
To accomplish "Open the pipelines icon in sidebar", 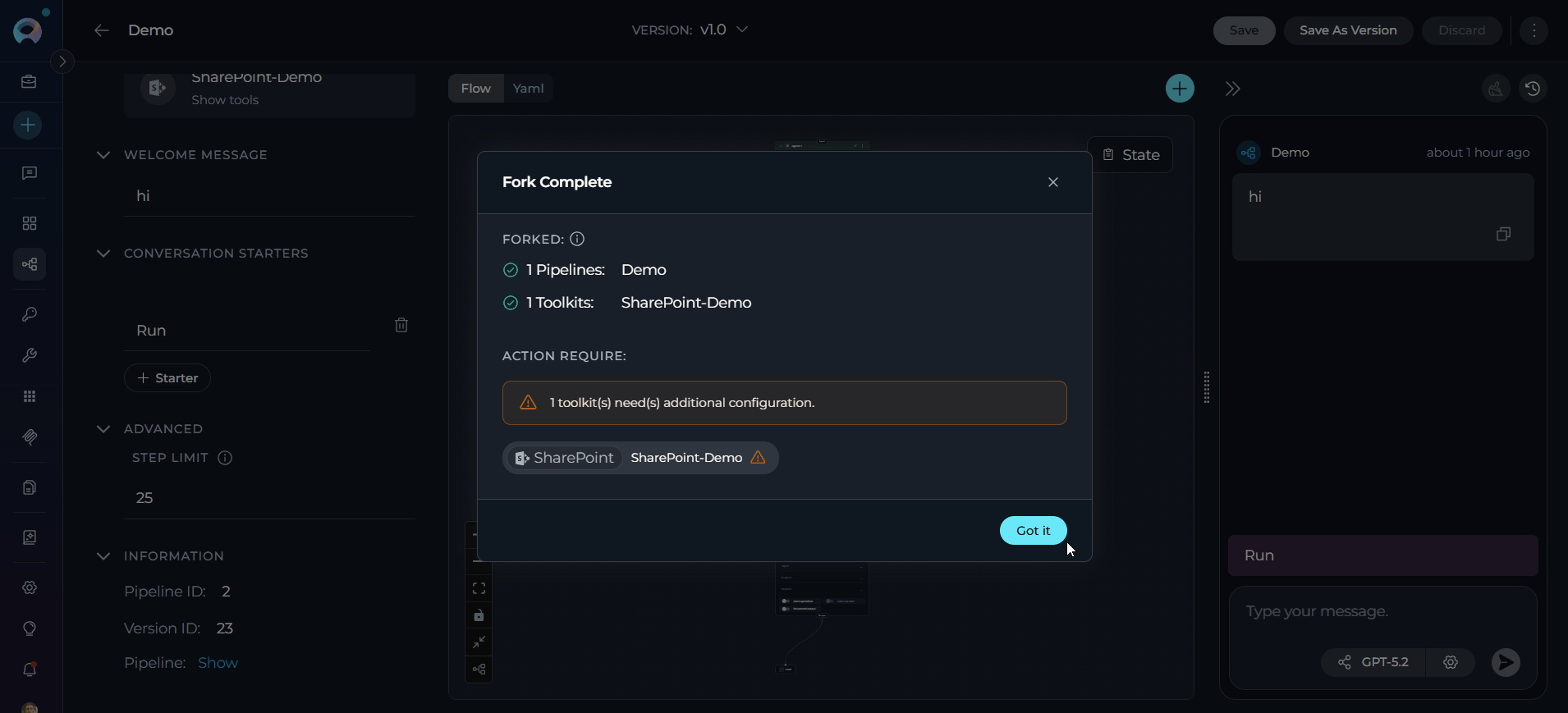I will point(30,264).
